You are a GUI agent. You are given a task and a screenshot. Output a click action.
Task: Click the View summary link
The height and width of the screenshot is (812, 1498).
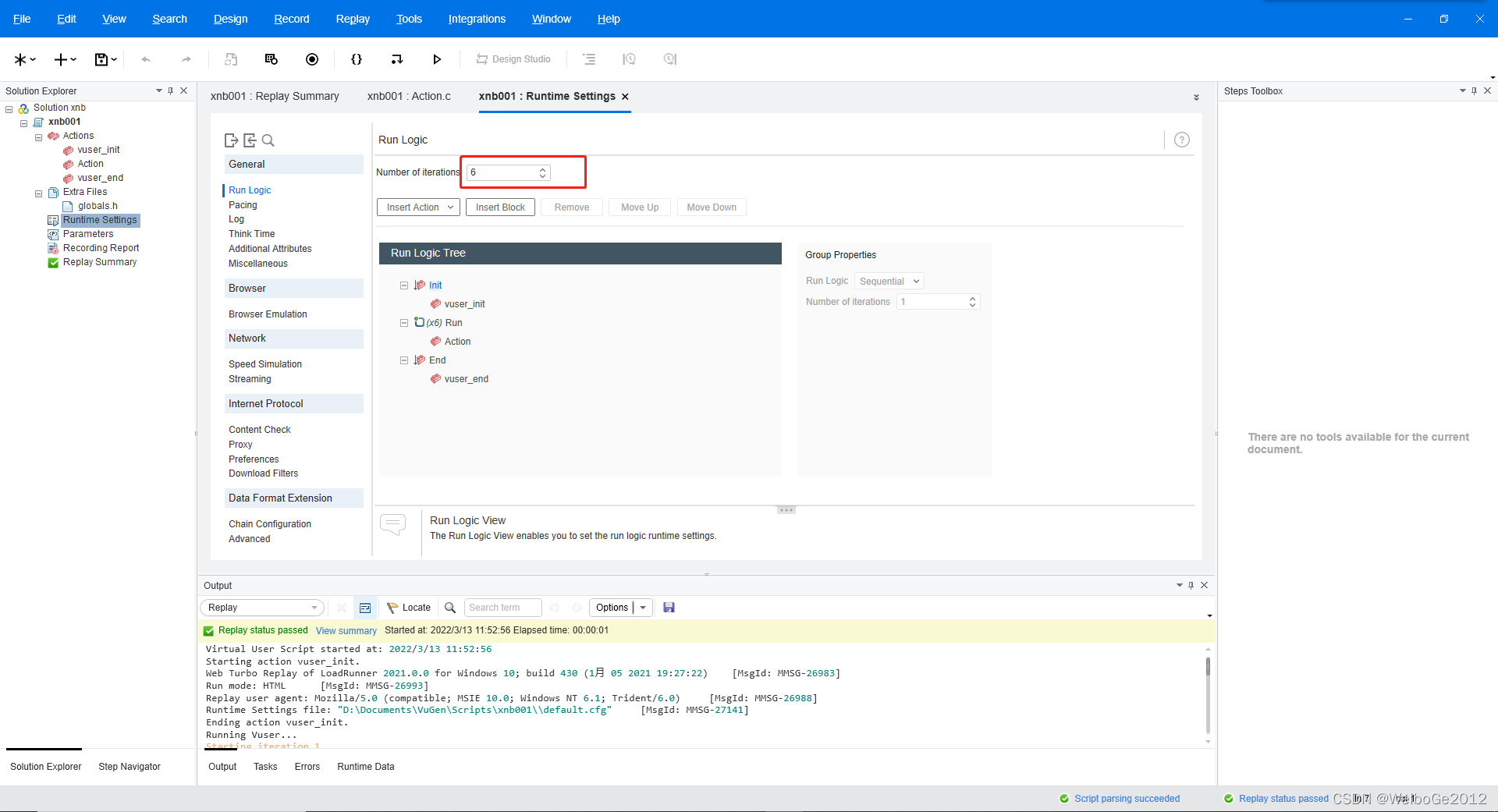tap(346, 631)
